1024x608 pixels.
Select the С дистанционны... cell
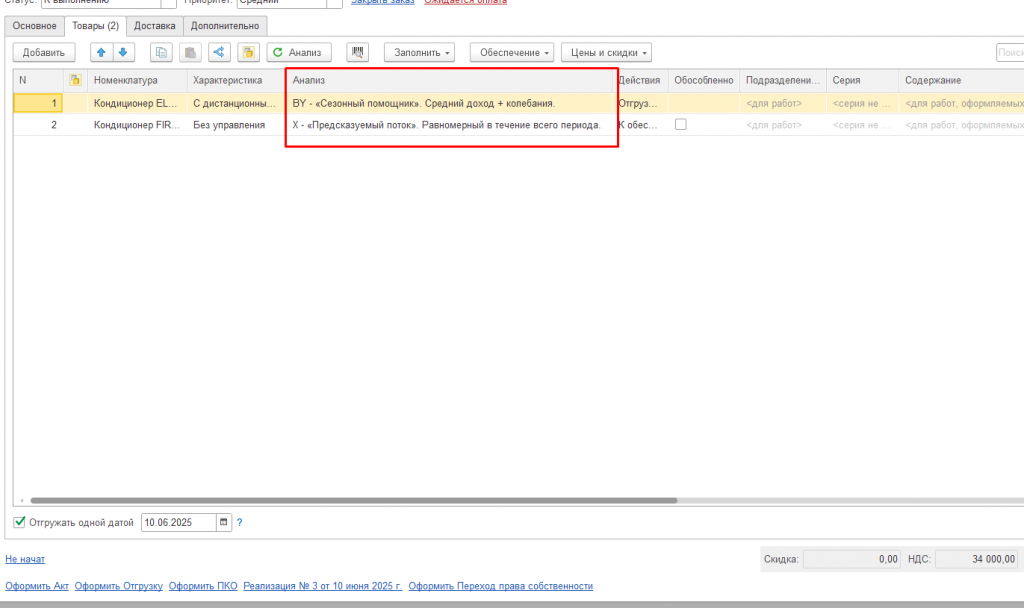coord(236,103)
